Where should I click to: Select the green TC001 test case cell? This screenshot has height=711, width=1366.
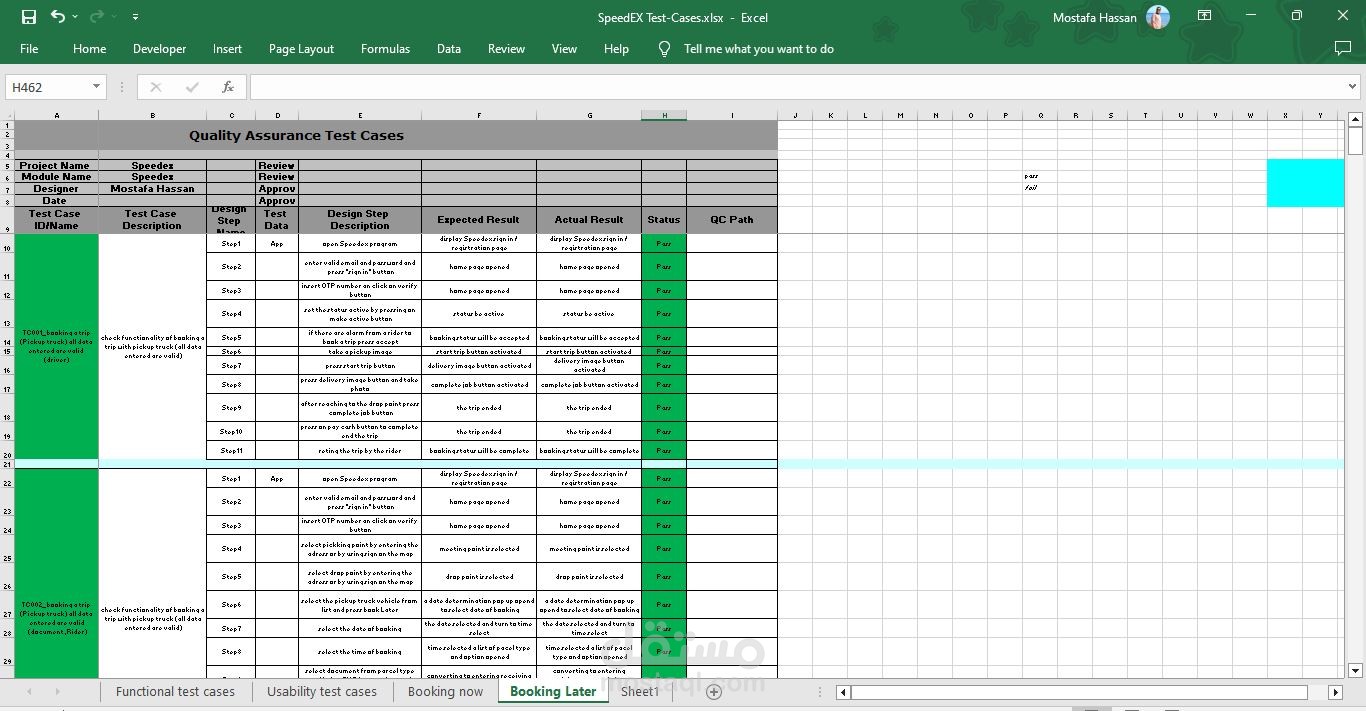pos(56,347)
